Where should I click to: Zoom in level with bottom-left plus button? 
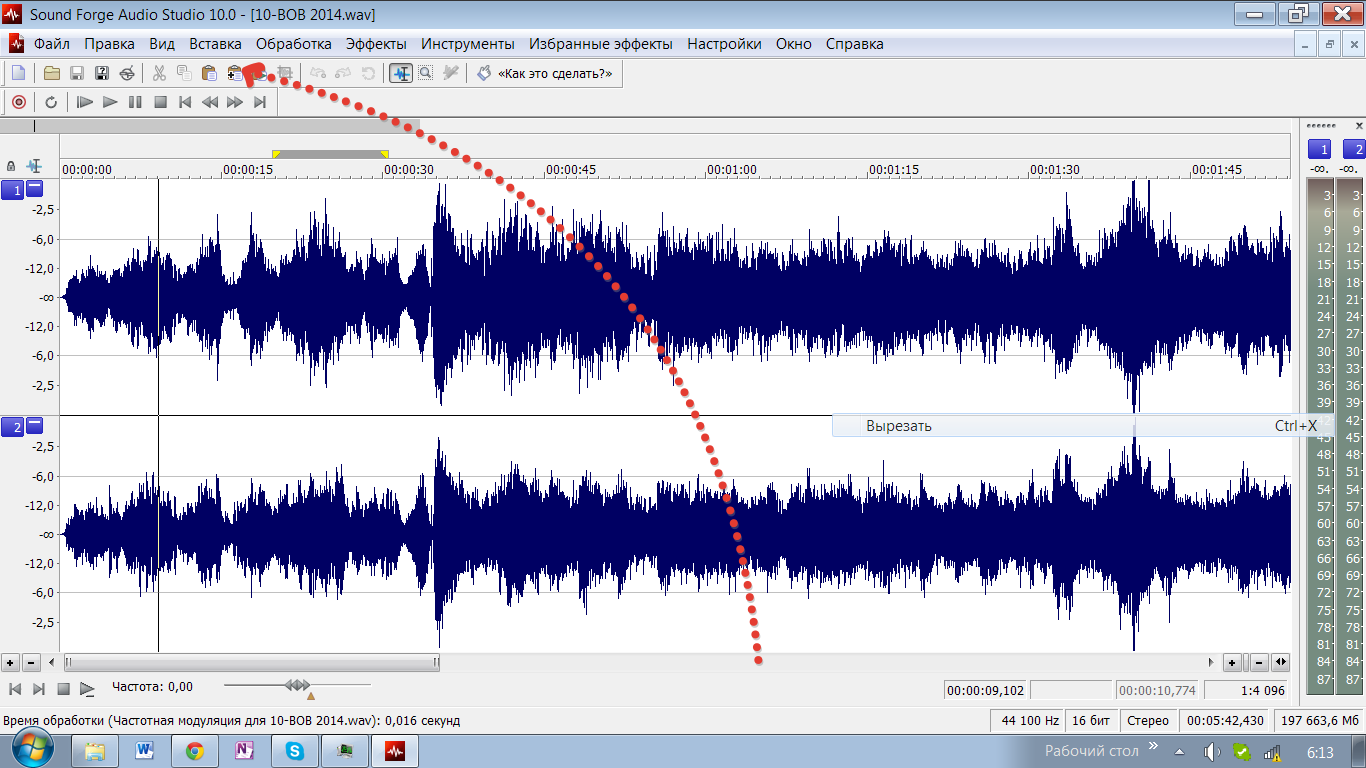coord(10,662)
